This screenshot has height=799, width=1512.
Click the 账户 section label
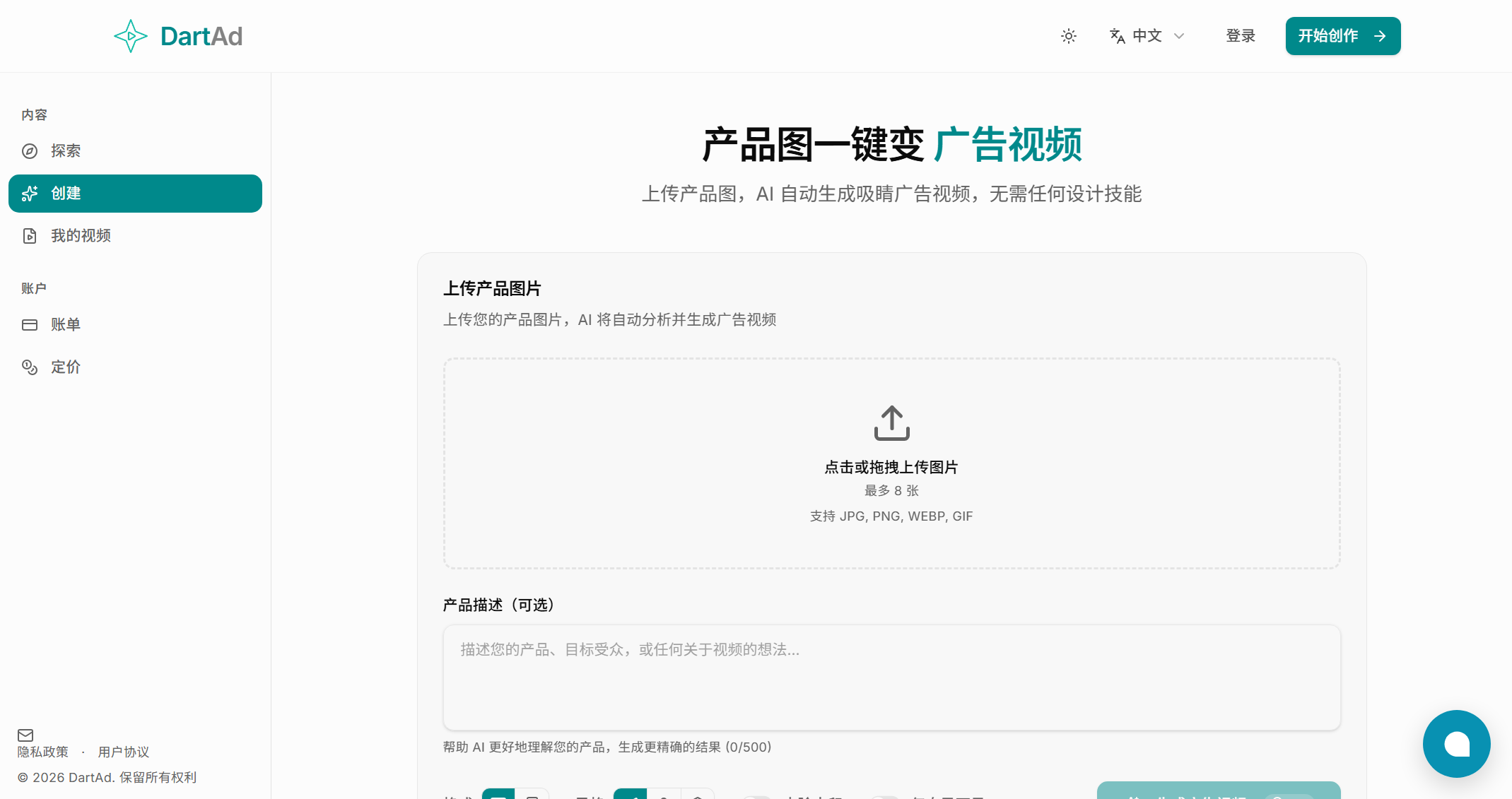34,289
